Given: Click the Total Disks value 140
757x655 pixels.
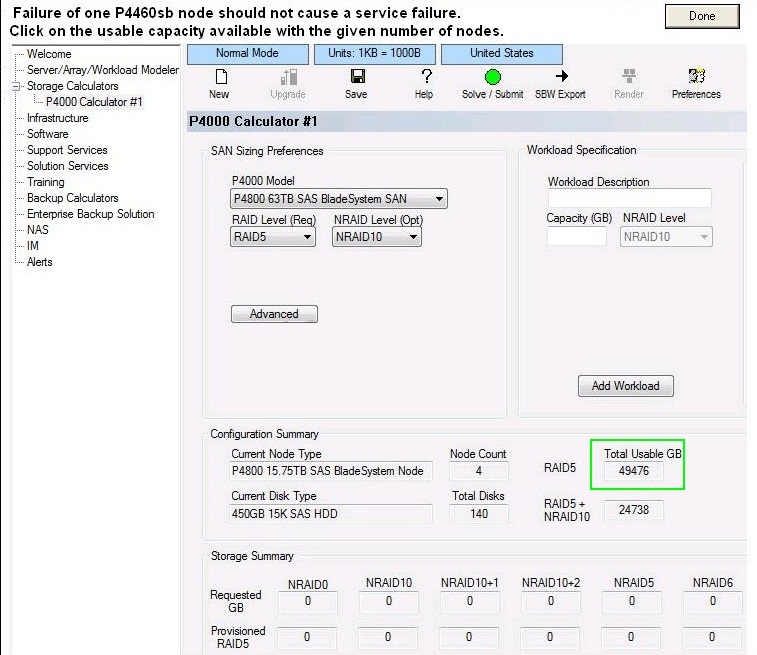Looking at the screenshot, I should tap(478, 514).
